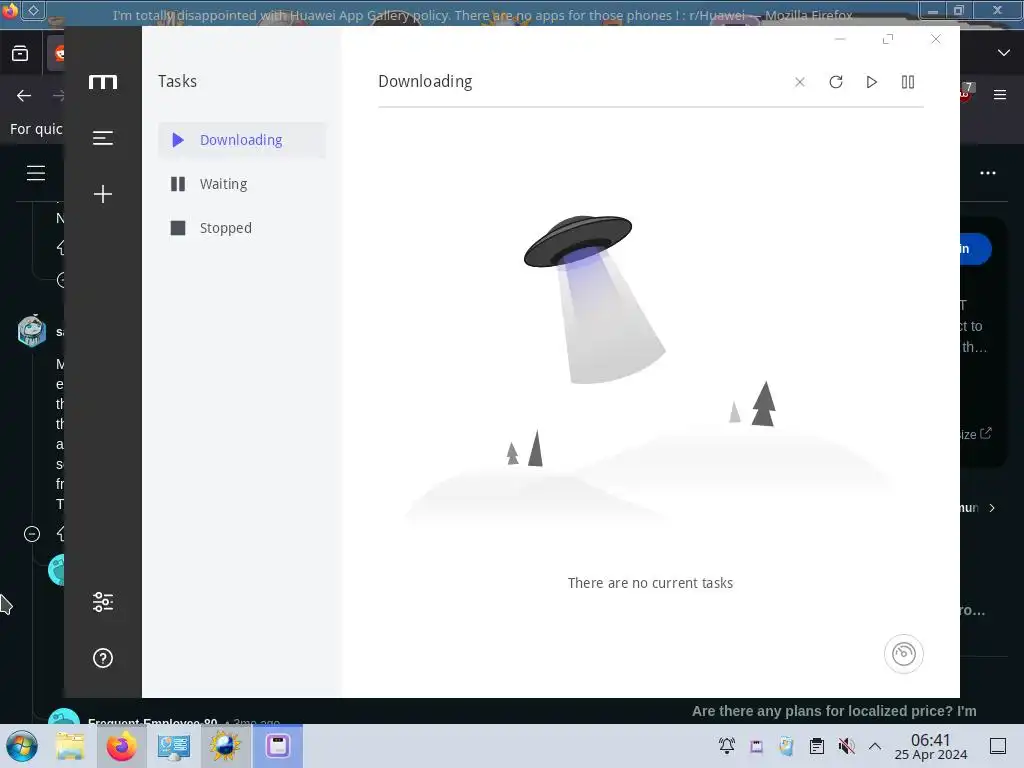Screen dimensions: 1024x768
Task: Switch to the Waiting tasks
Action: click(242, 184)
